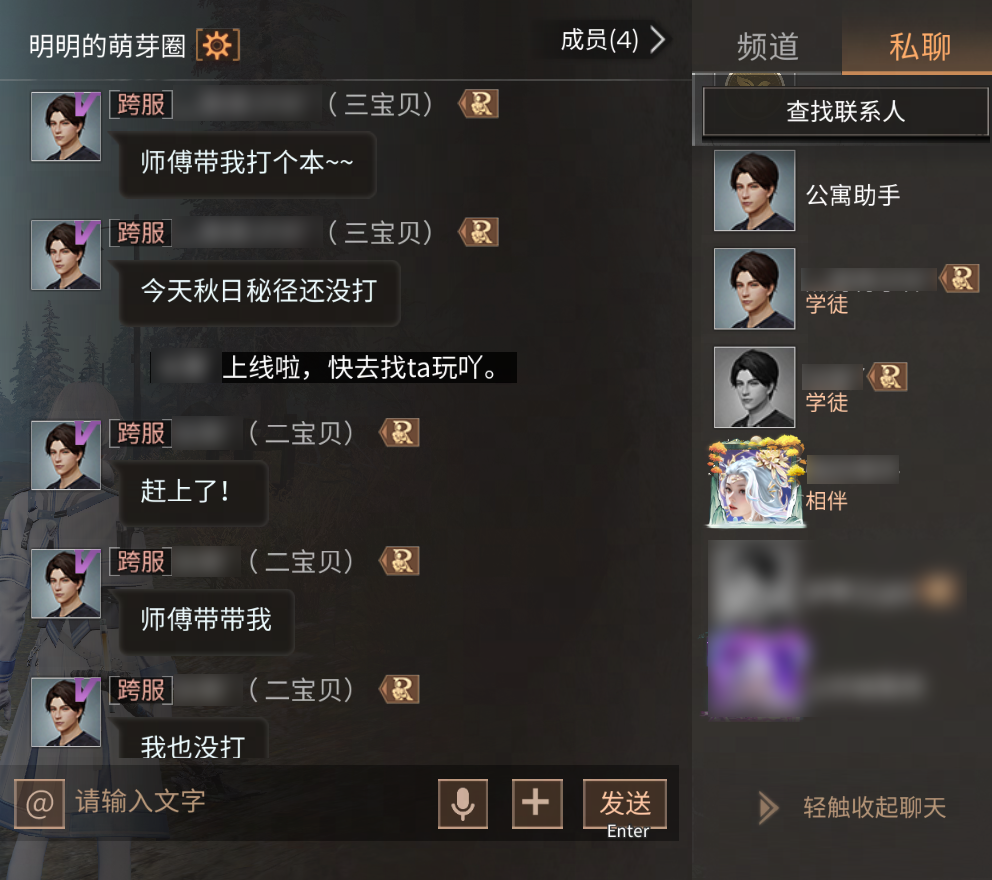Open the 公寓助手 contact chat

tap(848, 190)
